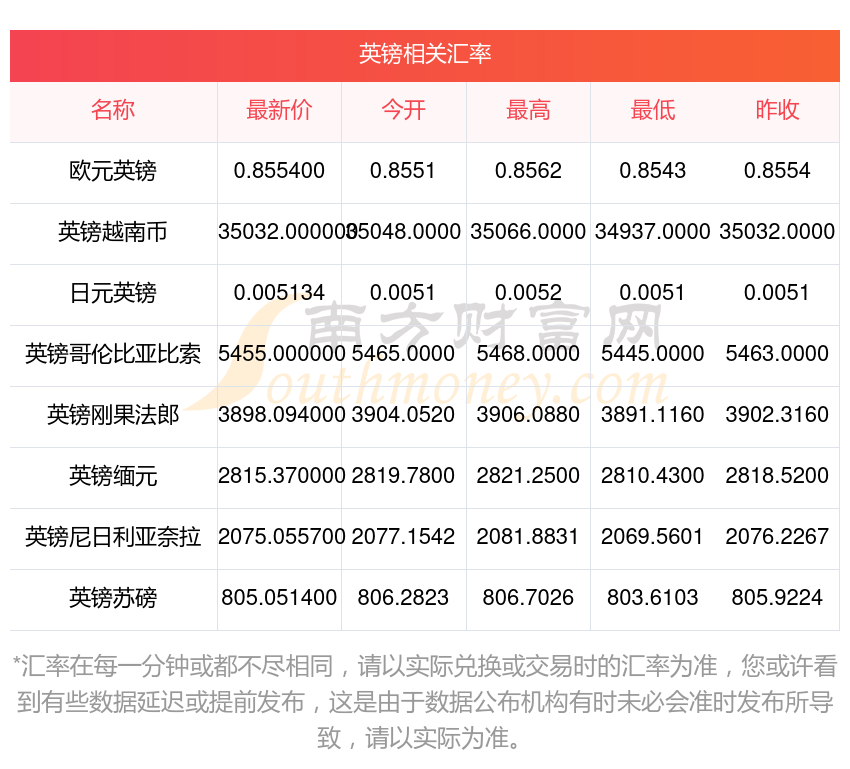Viewport: 850px width, 769px height.
Task: Click open price 0.8551
Action: [x=403, y=171]
